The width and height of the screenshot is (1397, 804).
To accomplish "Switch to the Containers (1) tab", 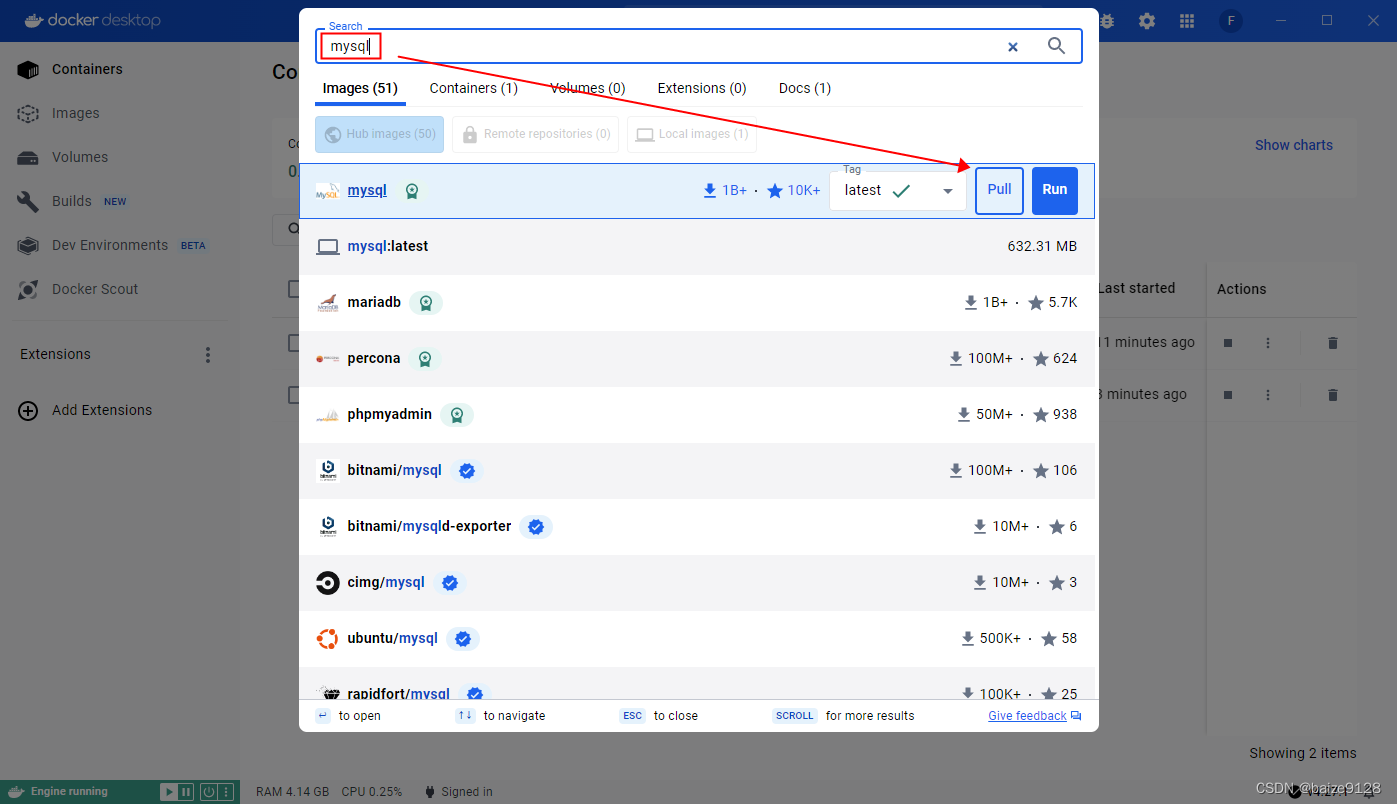I will pos(474,88).
